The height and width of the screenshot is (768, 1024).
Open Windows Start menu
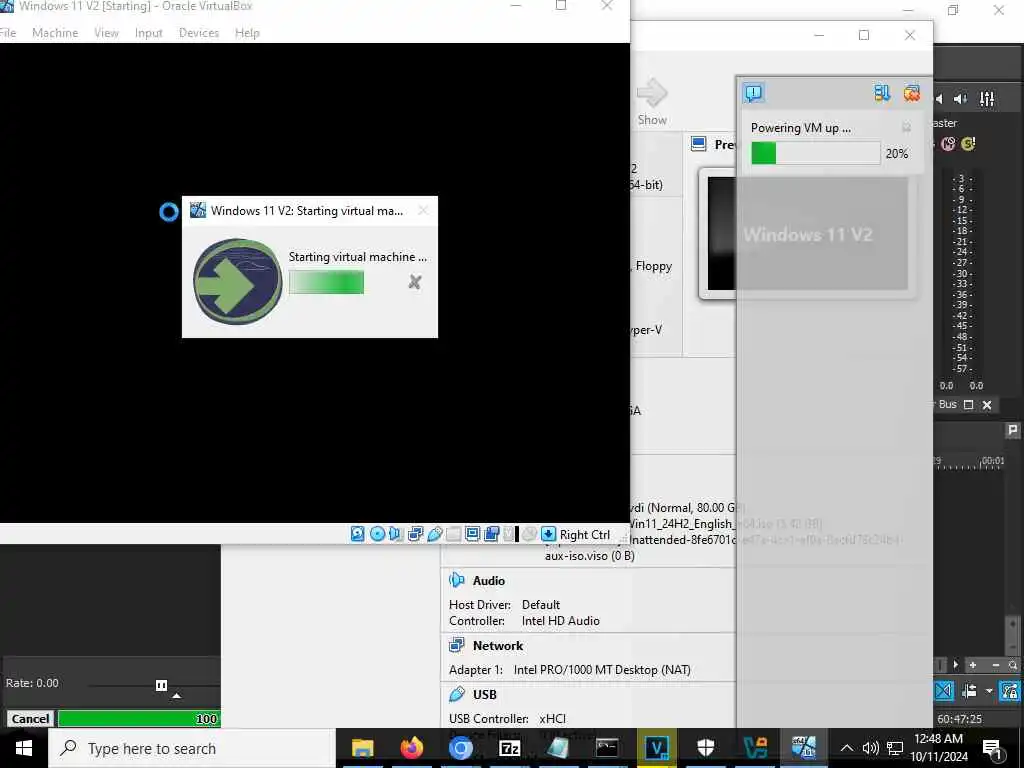coord(24,748)
